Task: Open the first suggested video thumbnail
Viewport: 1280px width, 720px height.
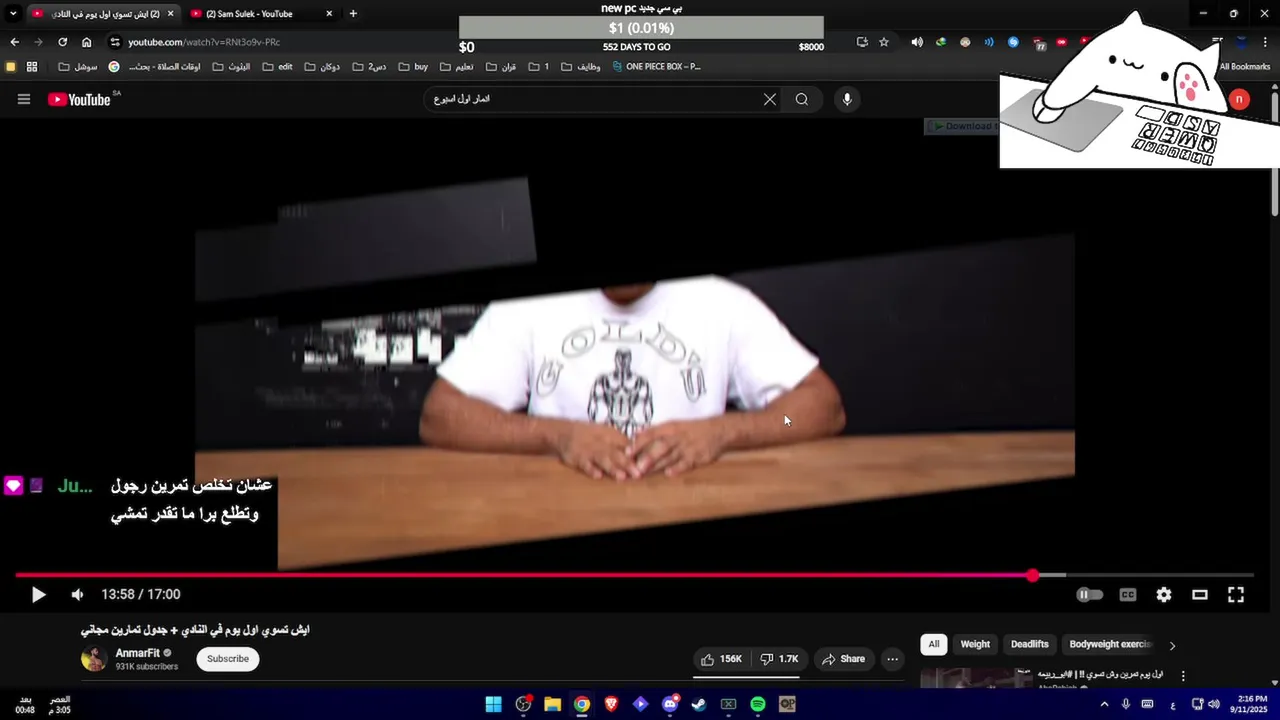Action: pyautogui.click(x=976, y=678)
